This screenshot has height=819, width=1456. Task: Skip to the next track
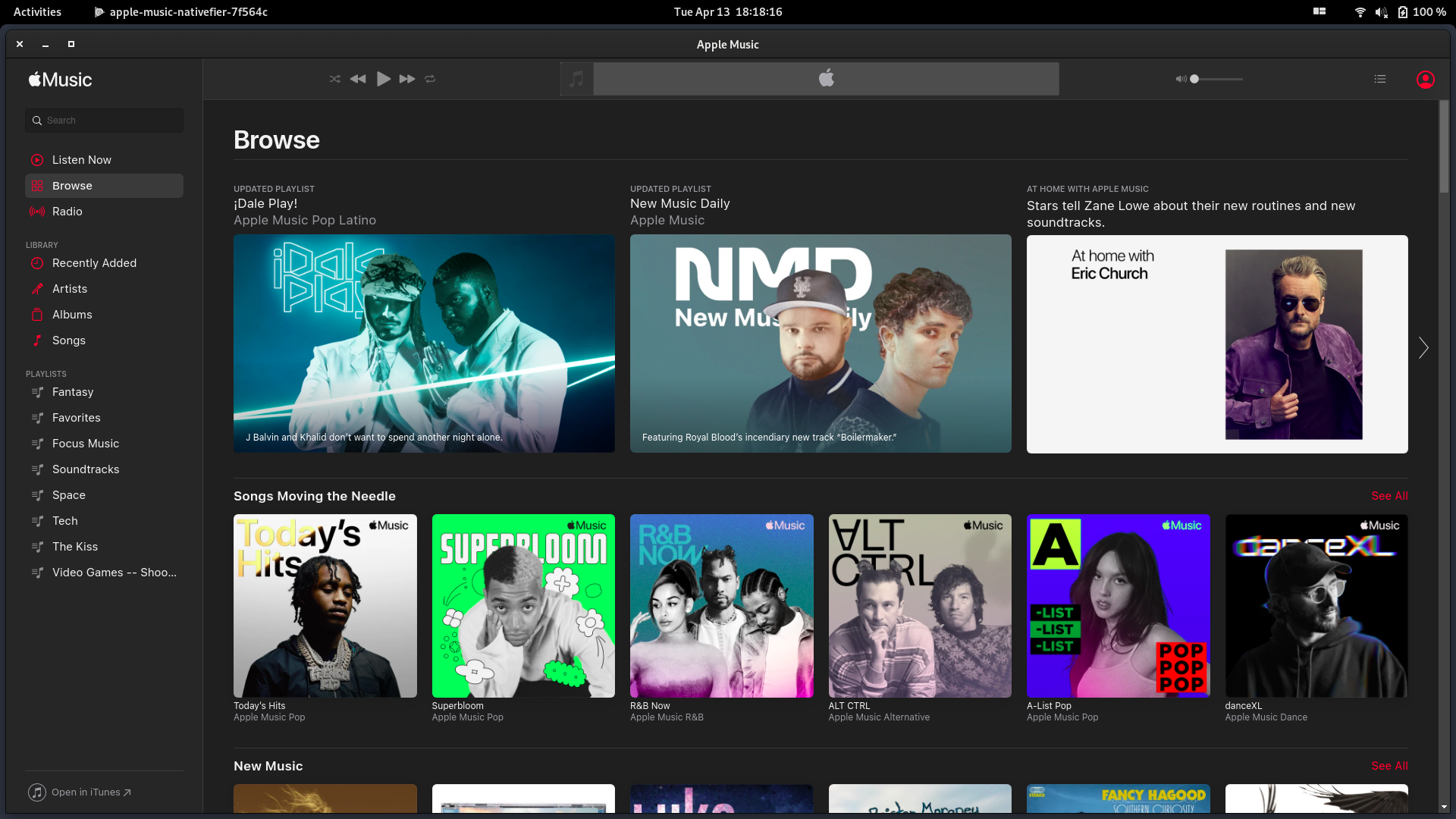pos(407,79)
